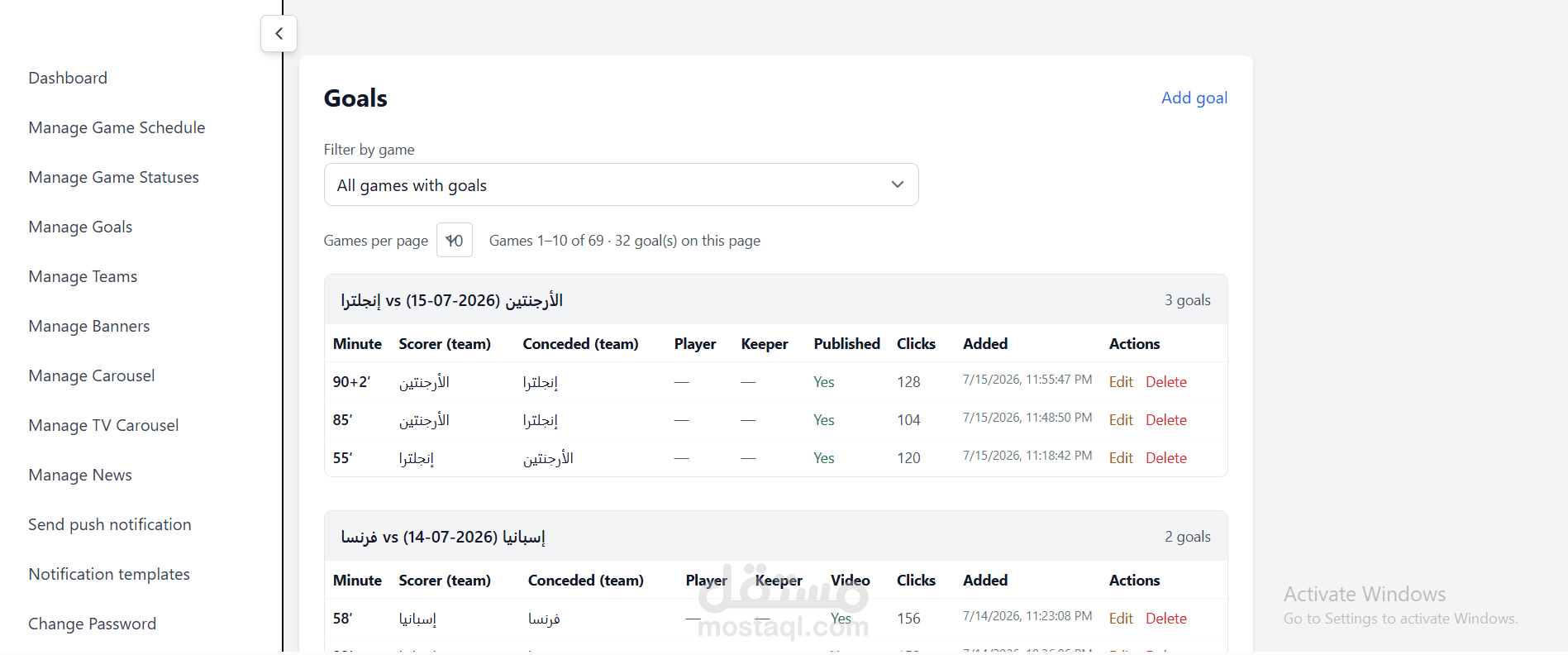Open Send push notification page
This screenshot has height=655, width=1568.
click(x=110, y=524)
